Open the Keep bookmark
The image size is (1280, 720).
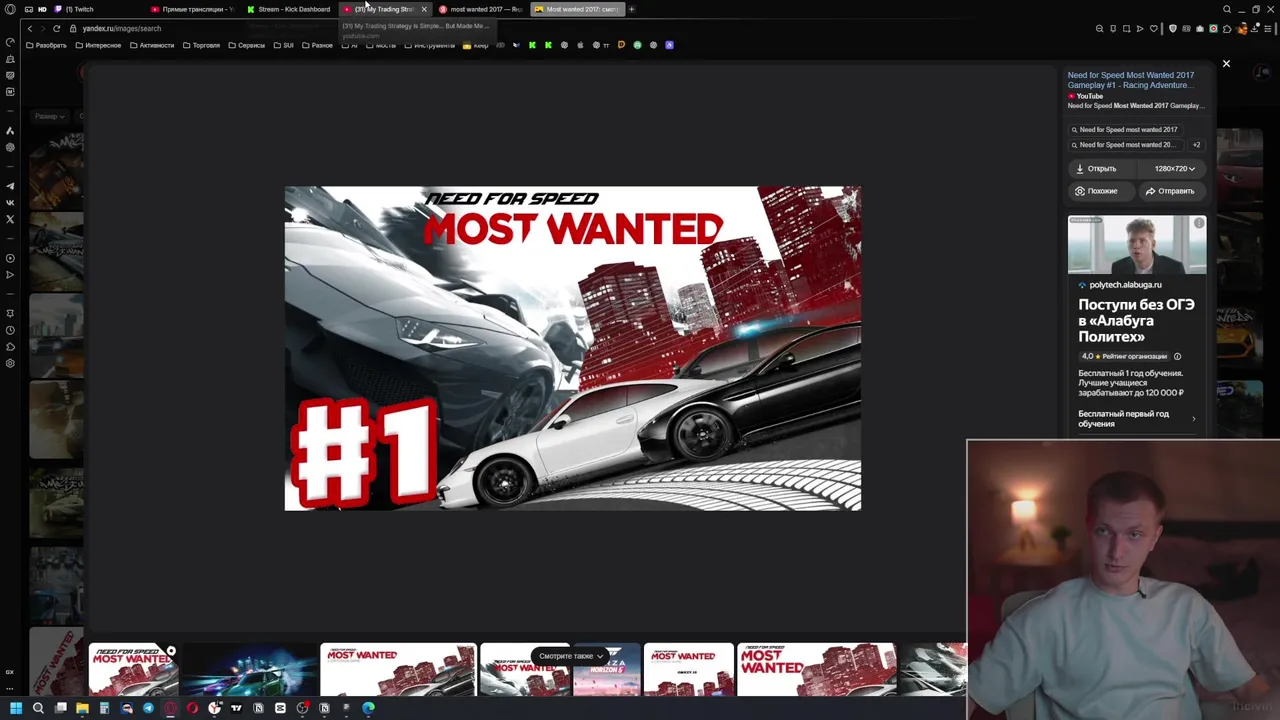click(x=475, y=45)
